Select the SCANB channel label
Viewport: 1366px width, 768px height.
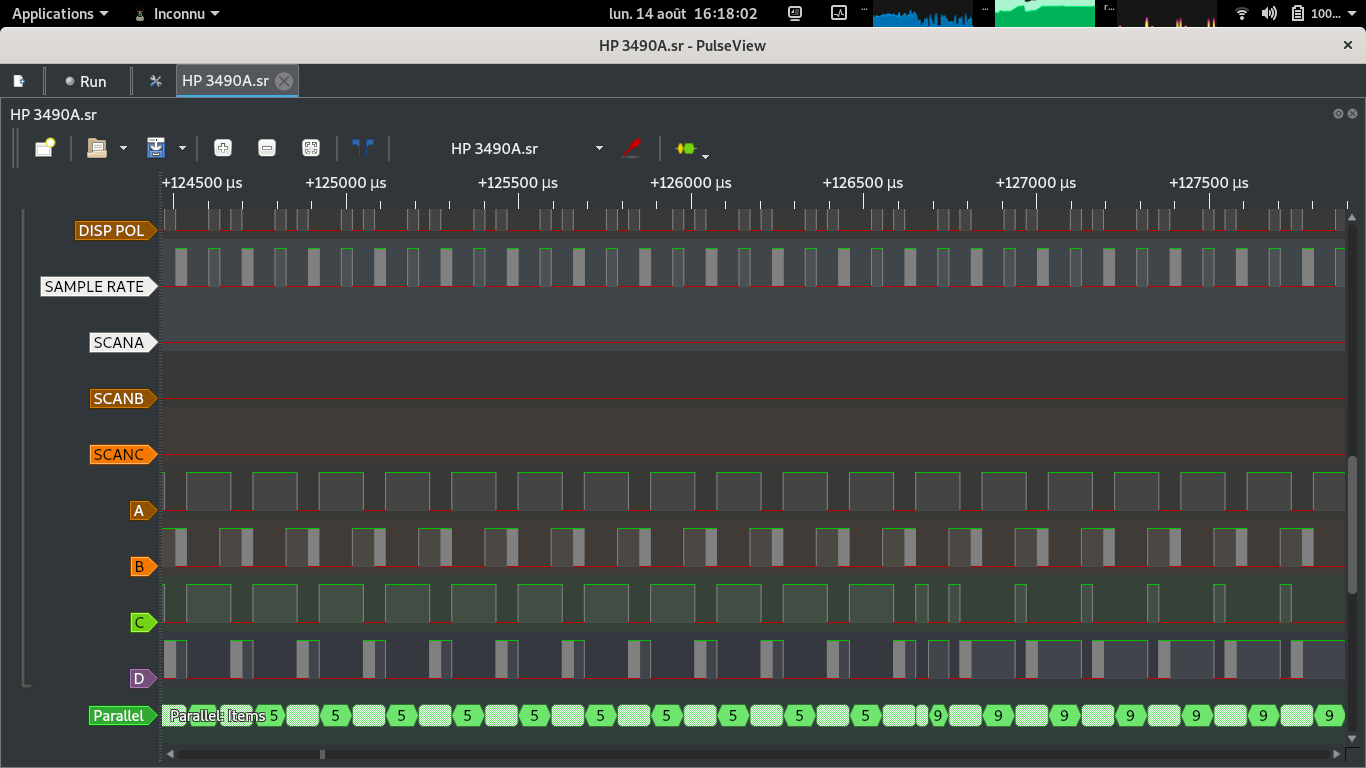point(124,399)
